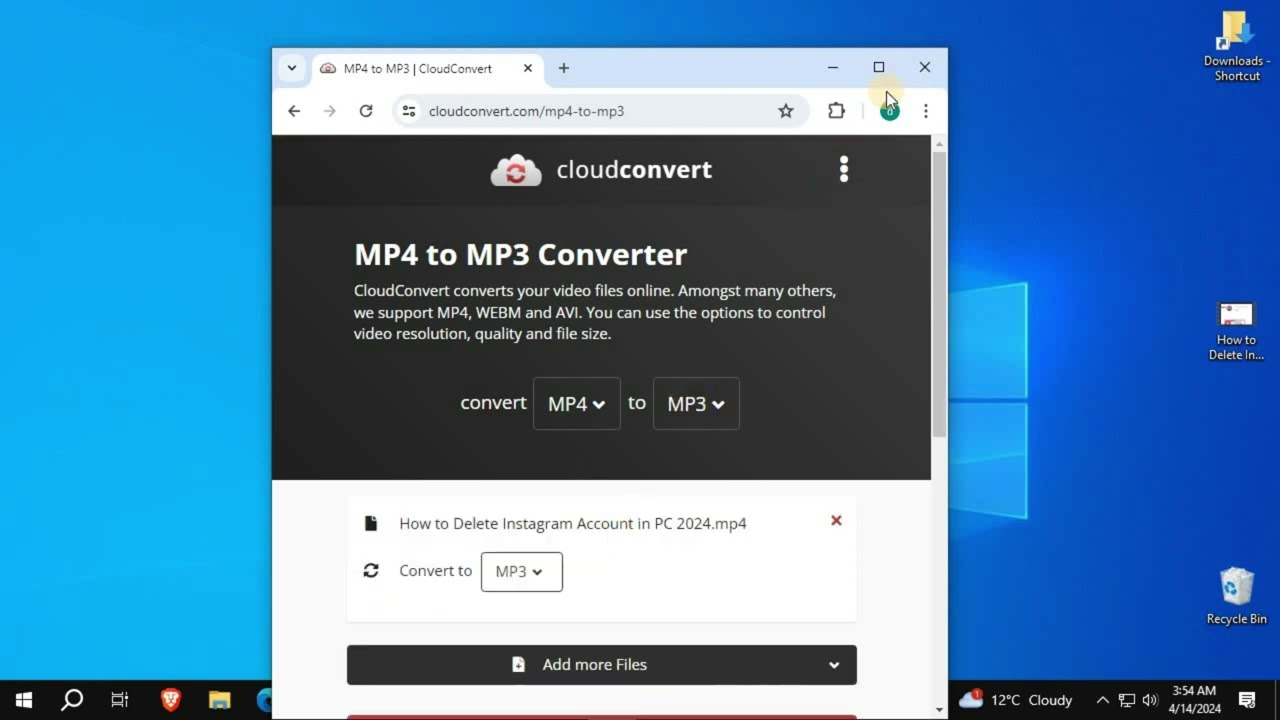Image resolution: width=1280 pixels, height=720 pixels.
Task: Open the Chrome extensions puzzle icon
Action: (x=836, y=111)
